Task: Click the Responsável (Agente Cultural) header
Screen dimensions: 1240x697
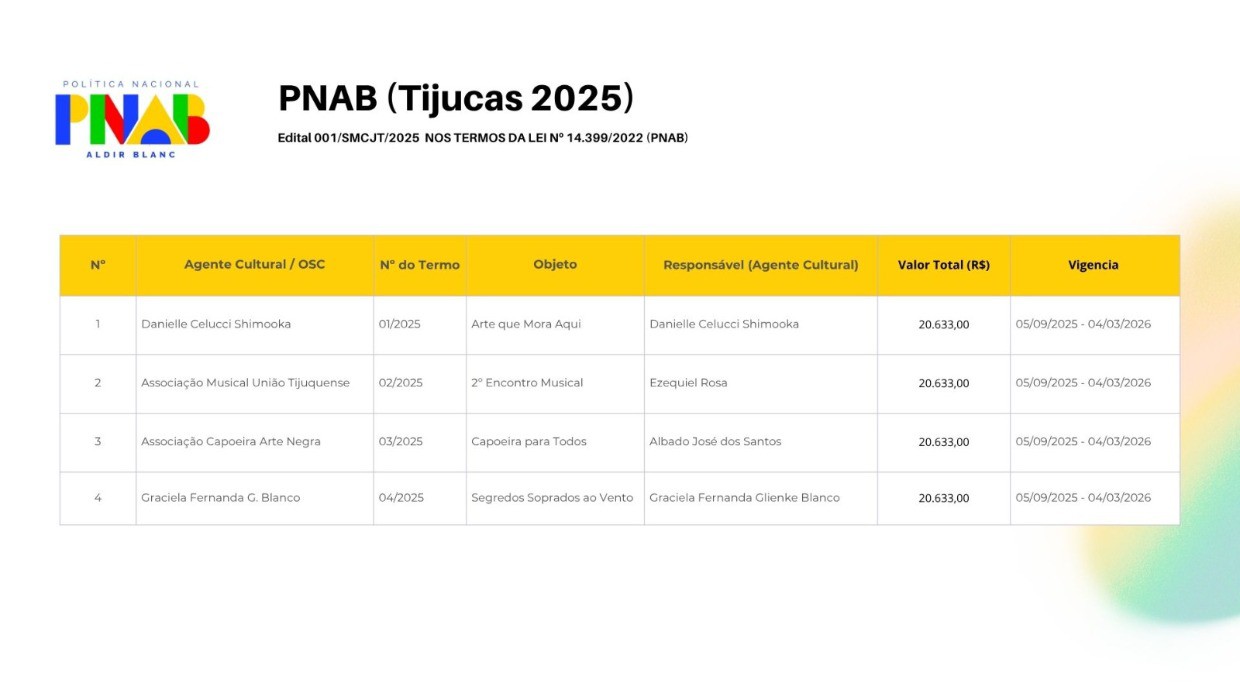Action: point(760,265)
